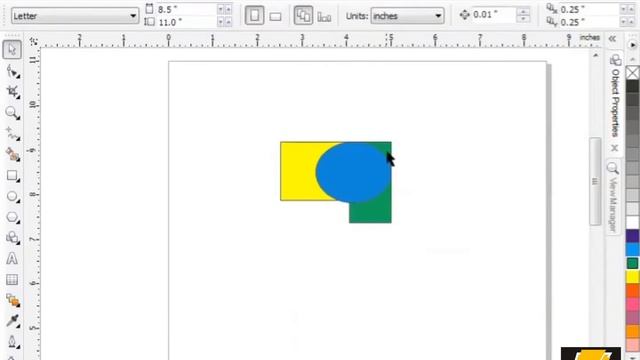Pick the purple swatch in the palette

tap(632, 236)
